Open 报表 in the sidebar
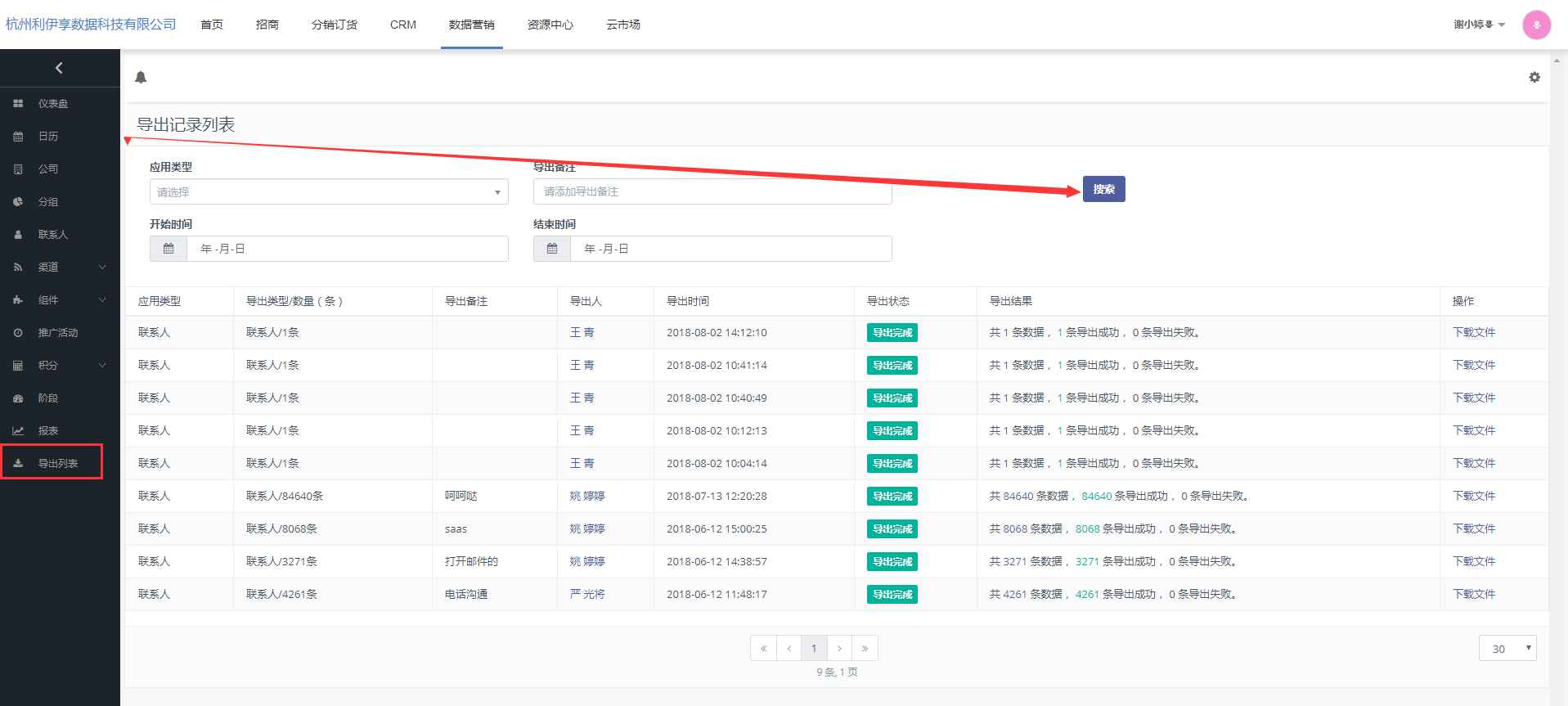 click(48, 430)
